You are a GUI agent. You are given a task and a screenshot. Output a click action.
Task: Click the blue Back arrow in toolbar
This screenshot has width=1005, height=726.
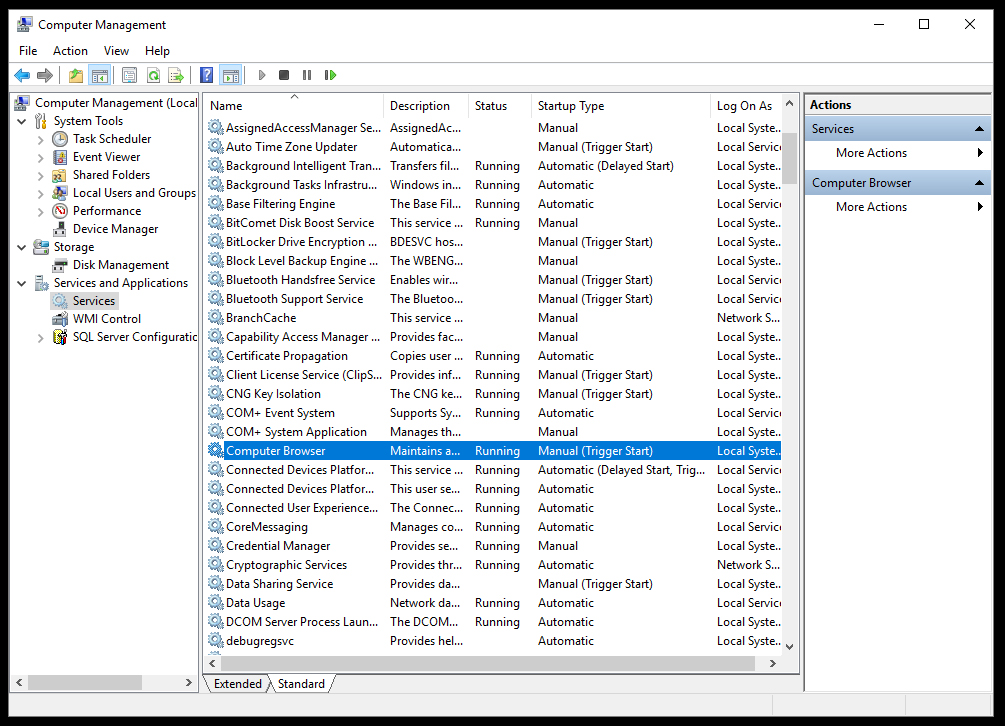pos(22,76)
